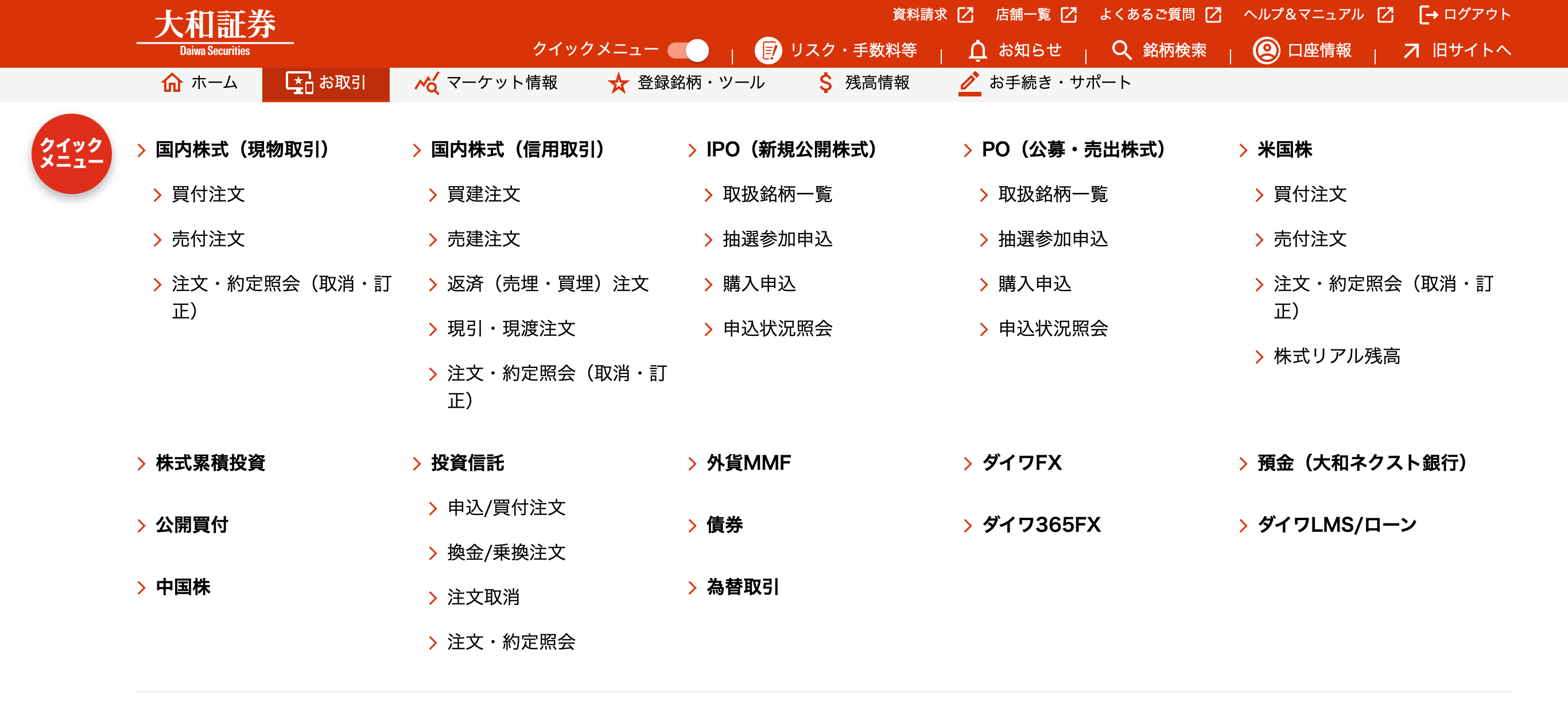Click chevron before 投資信託
Screen dimensions: 1568x713
tap(417, 464)
